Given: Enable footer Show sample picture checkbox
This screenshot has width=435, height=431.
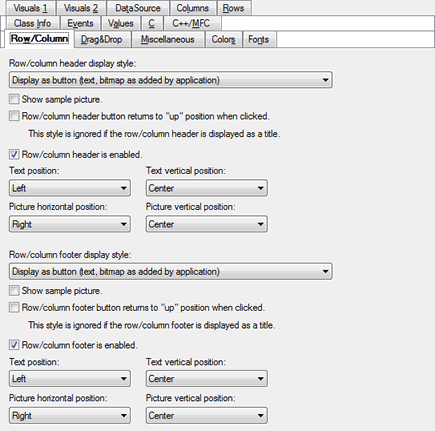Looking at the screenshot, I should coord(14,290).
